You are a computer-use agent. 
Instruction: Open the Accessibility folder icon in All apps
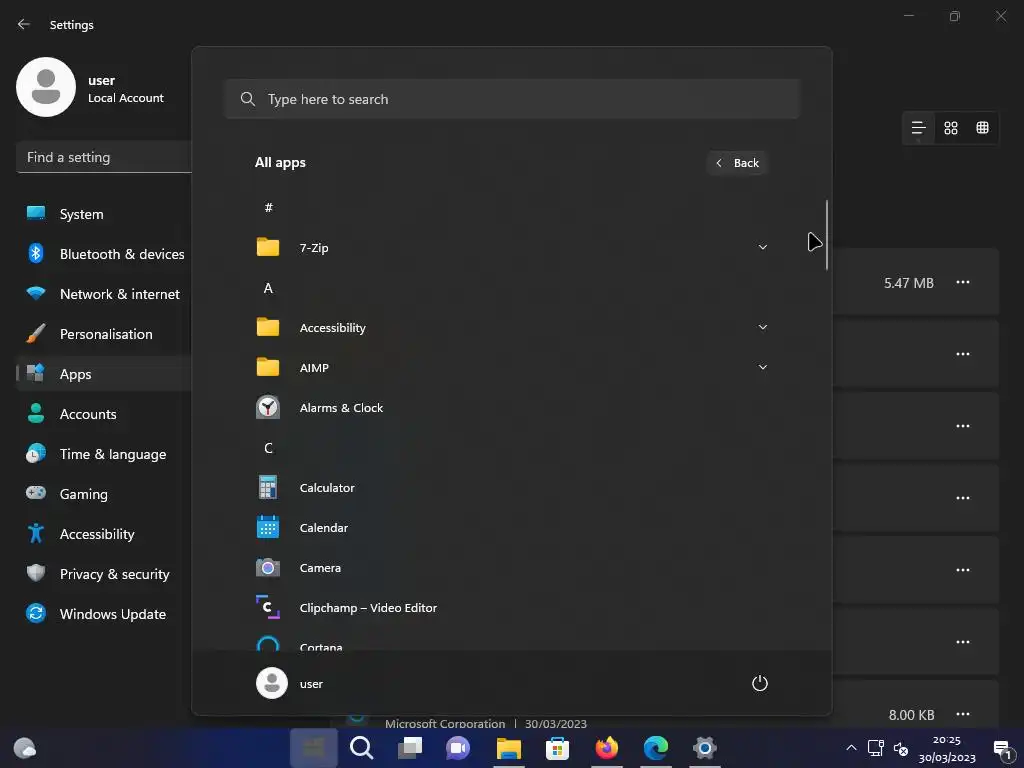(x=268, y=327)
